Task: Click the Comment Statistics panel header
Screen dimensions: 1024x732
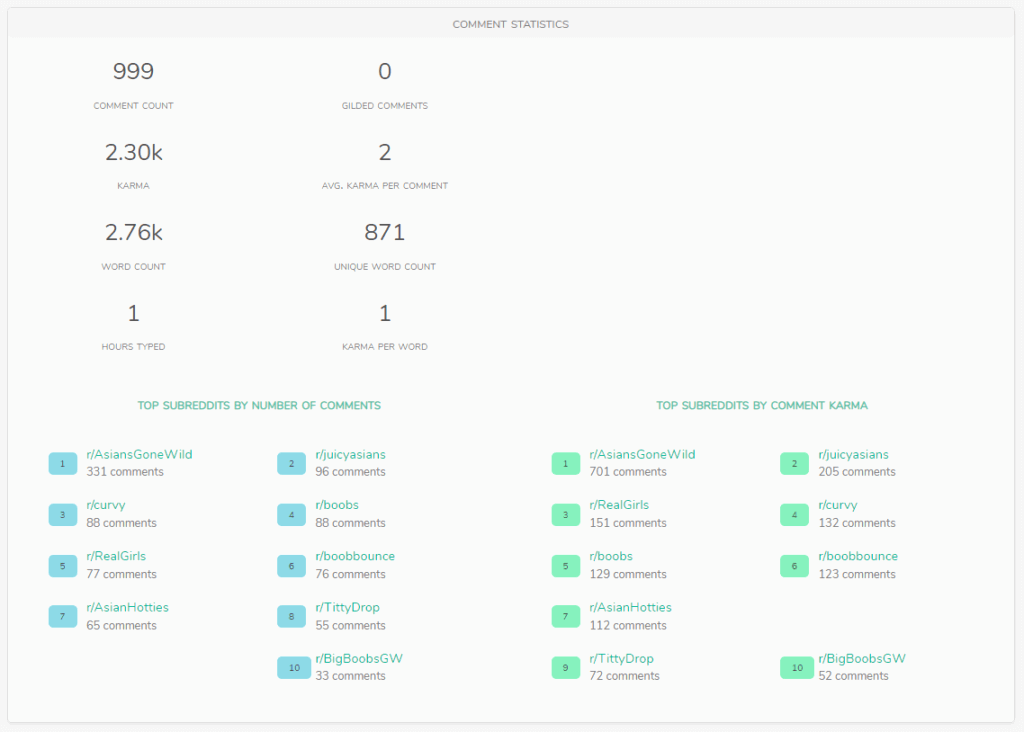Action: click(x=511, y=24)
